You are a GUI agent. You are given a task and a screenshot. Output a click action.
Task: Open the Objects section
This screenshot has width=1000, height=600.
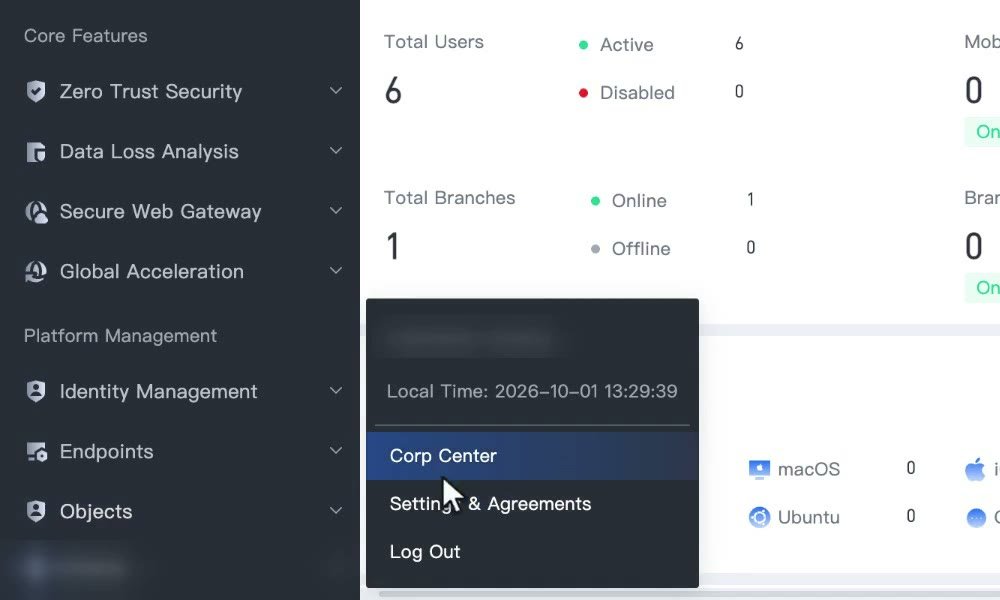point(182,511)
